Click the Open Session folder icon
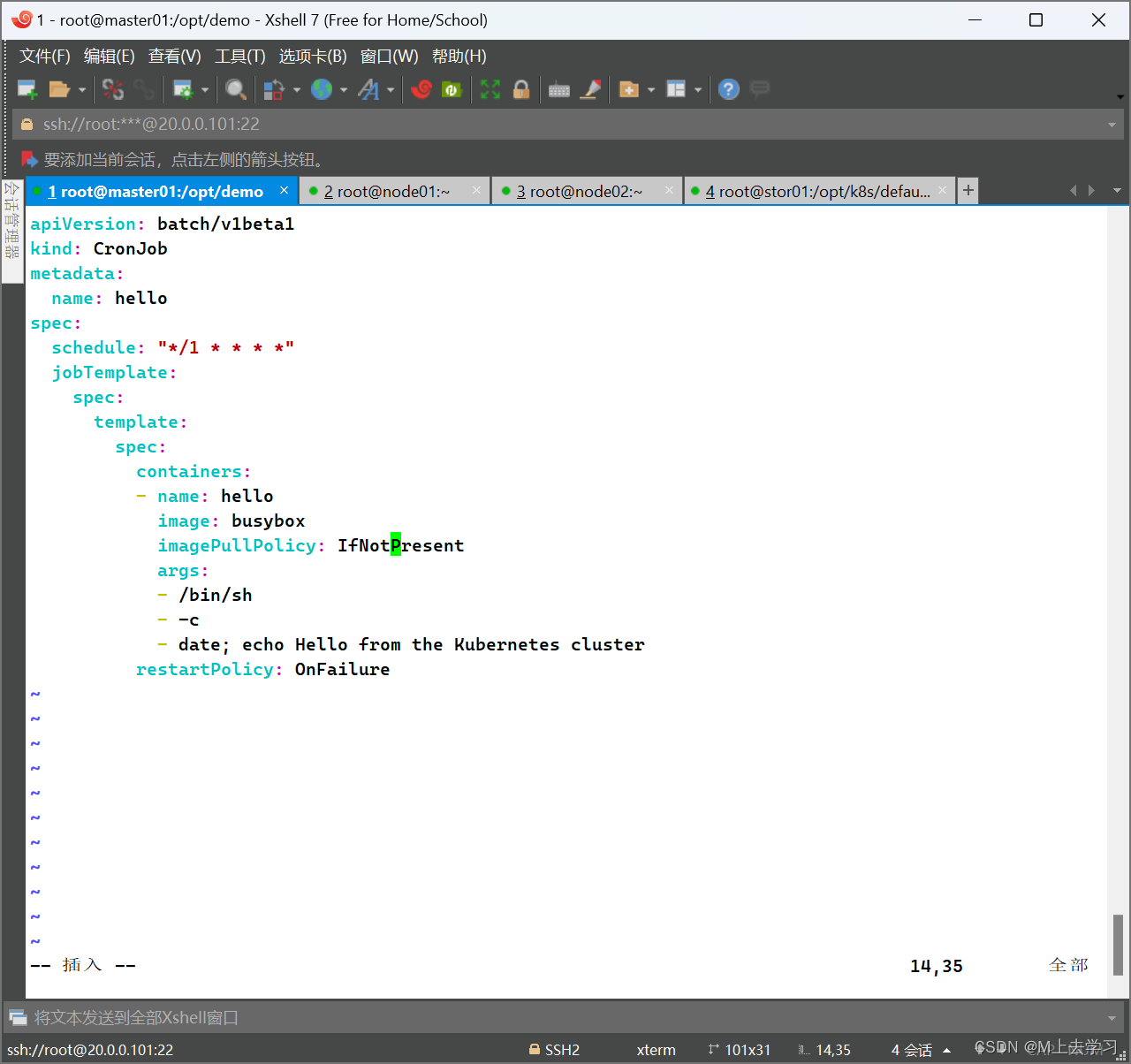The image size is (1131, 1064). [x=59, y=89]
